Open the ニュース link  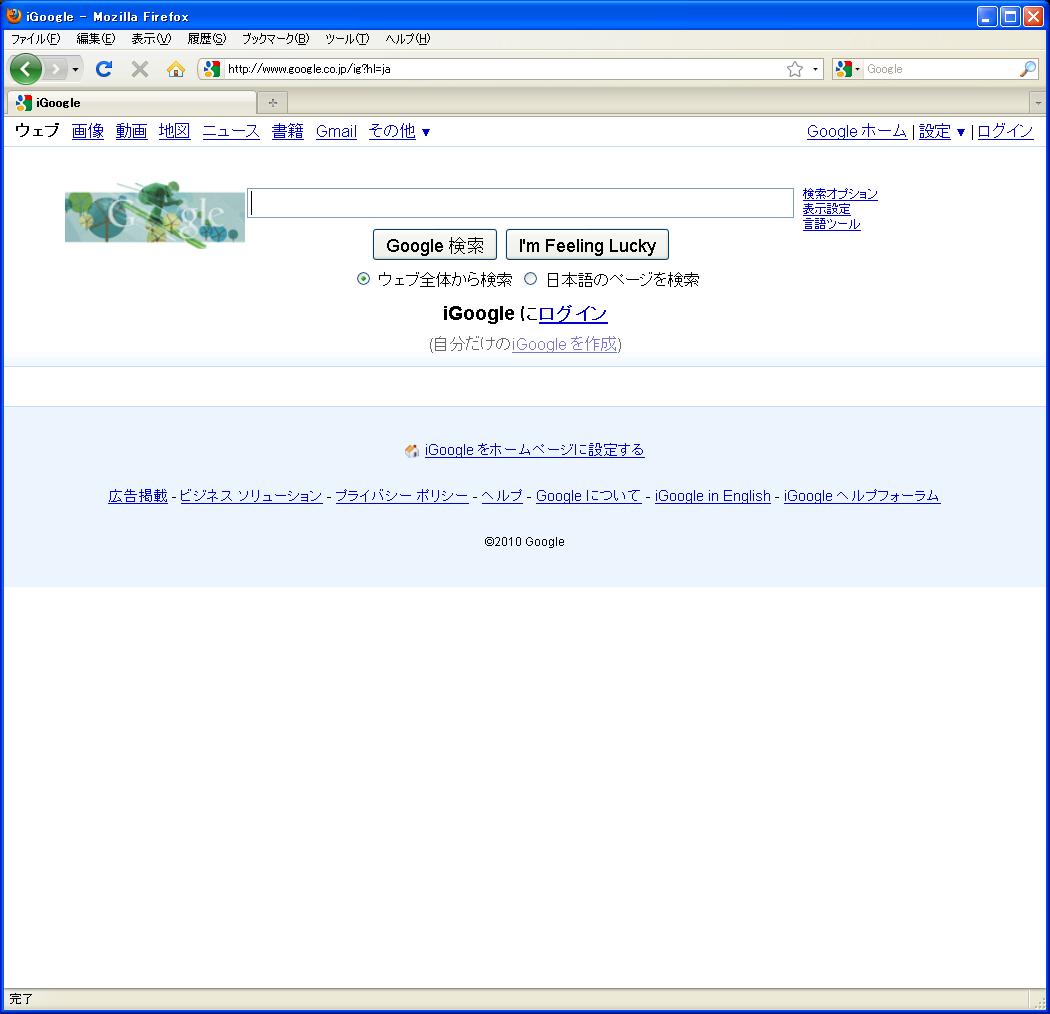coord(231,131)
